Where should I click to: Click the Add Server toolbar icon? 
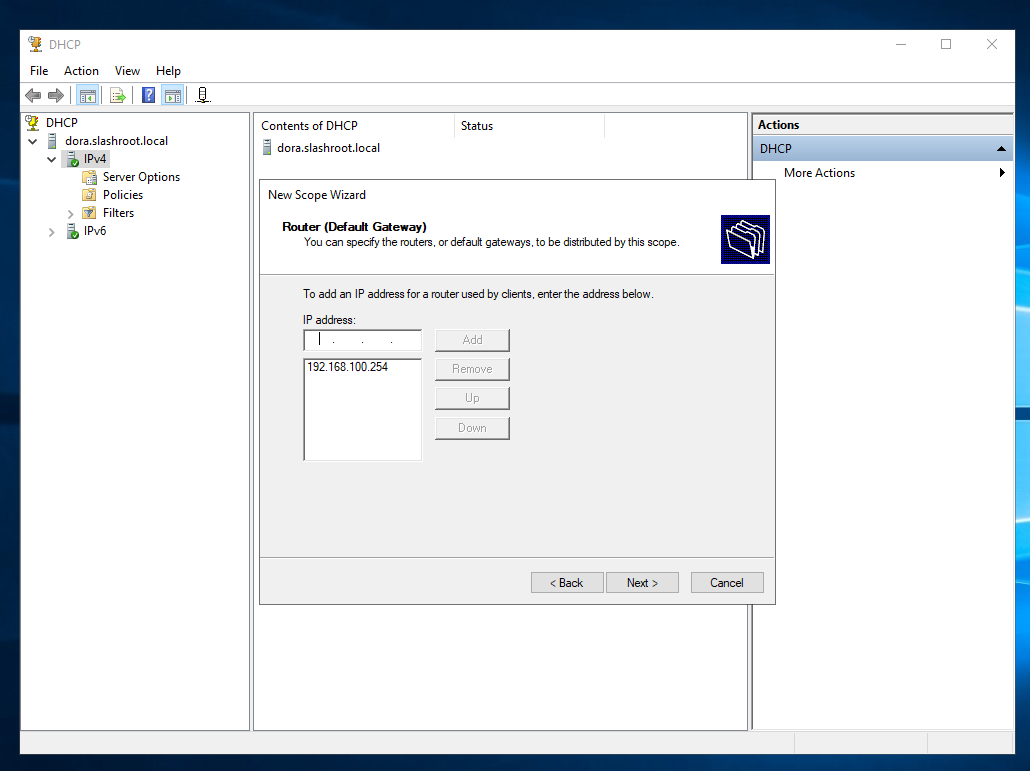(203, 96)
